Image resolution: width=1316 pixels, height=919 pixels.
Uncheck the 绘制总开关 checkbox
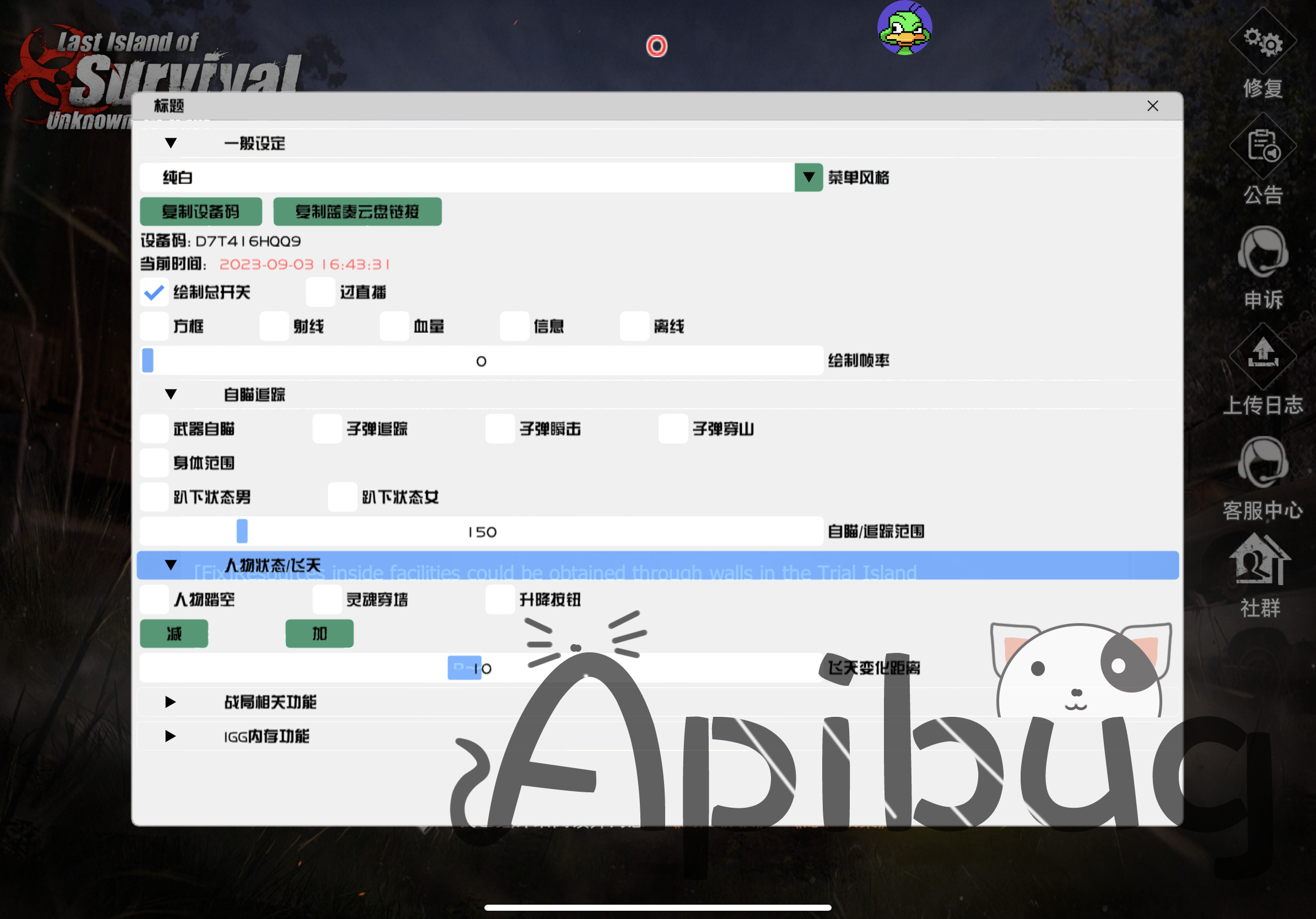(x=154, y=293)
